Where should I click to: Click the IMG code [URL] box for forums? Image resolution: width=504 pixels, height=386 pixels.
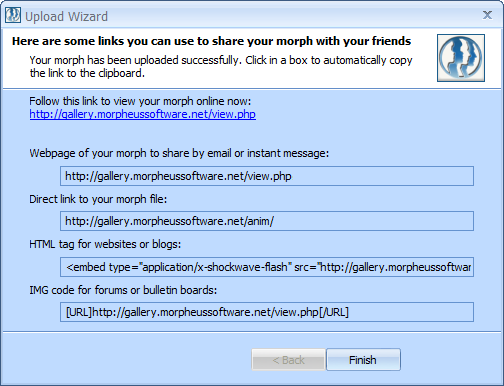pyautogui.click(x=267, y=312)
